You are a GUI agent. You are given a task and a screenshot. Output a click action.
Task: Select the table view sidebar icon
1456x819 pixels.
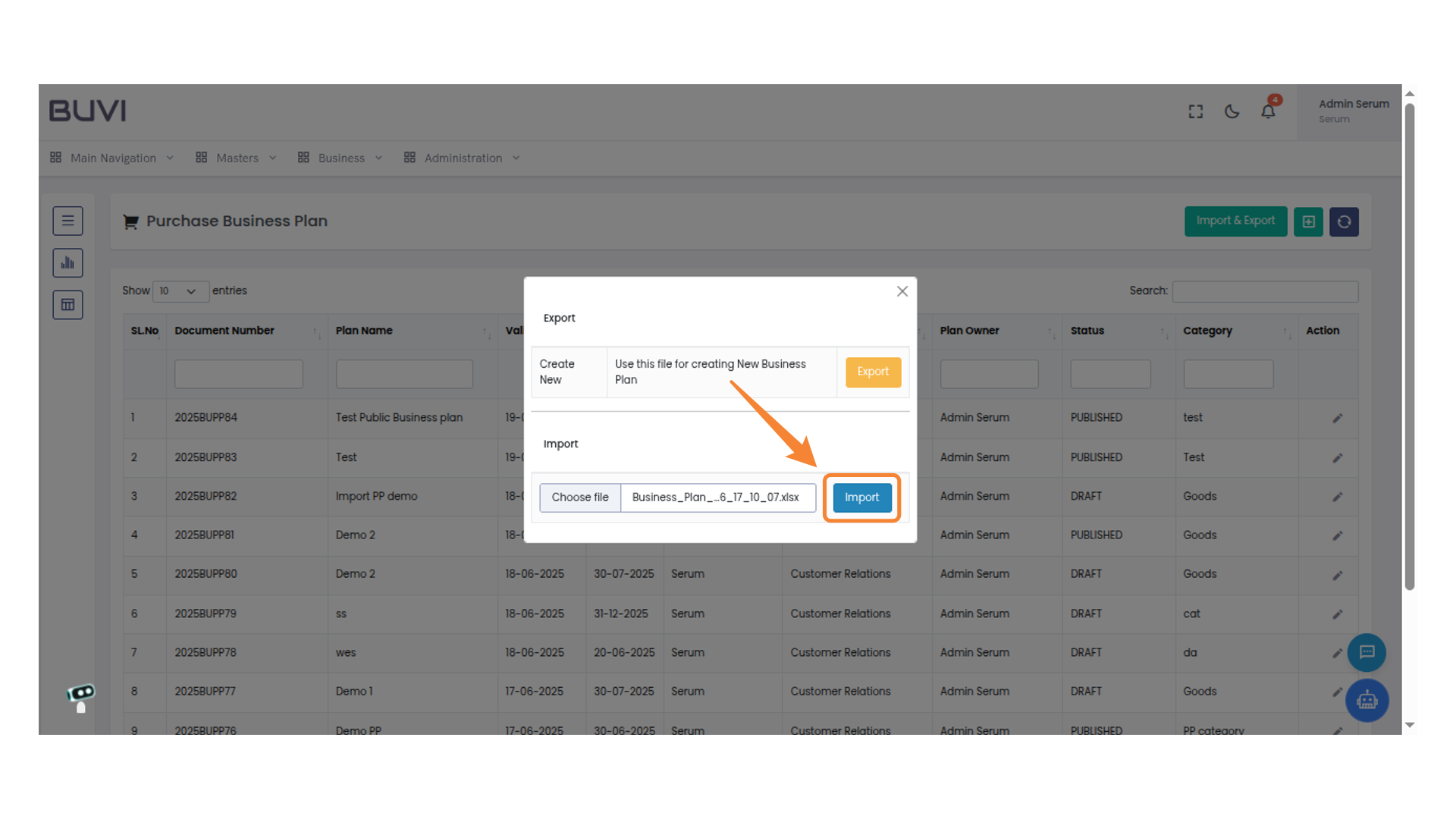coord(67,305)
